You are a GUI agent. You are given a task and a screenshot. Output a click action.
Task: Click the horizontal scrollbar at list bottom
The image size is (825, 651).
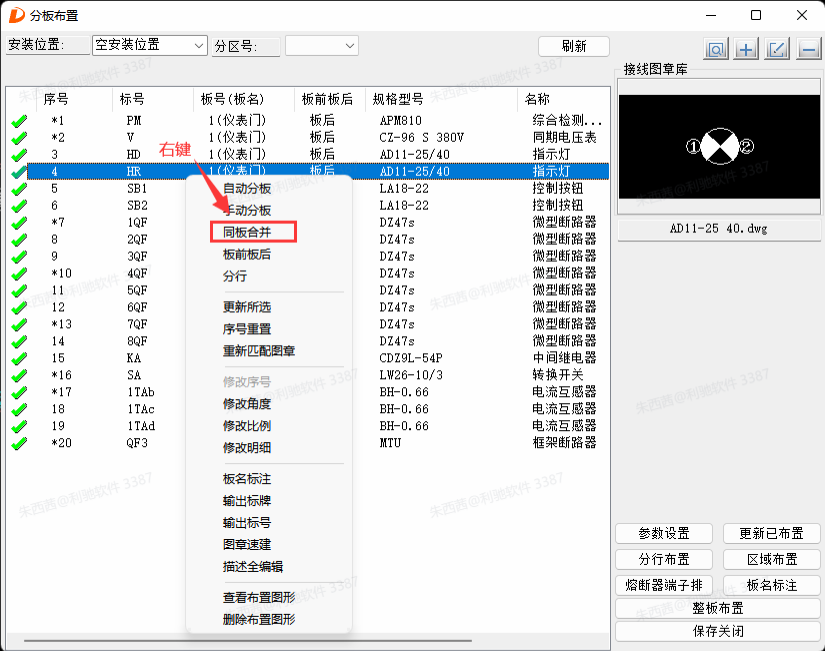click(247, 641)
